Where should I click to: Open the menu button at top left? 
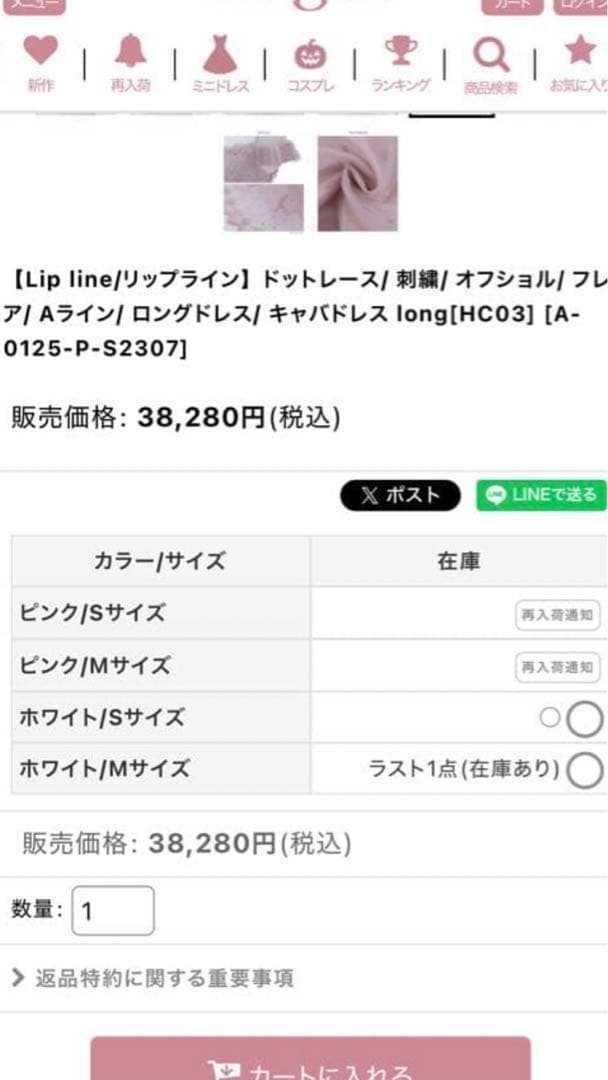(x=30, y=5)
